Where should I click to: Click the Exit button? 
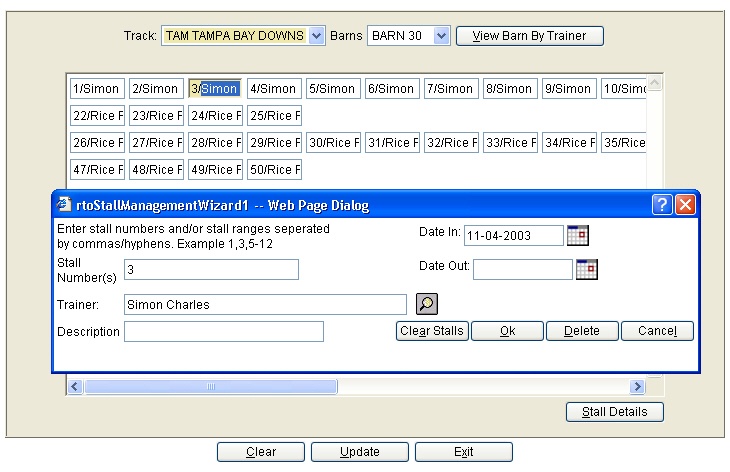click(463, 452)
